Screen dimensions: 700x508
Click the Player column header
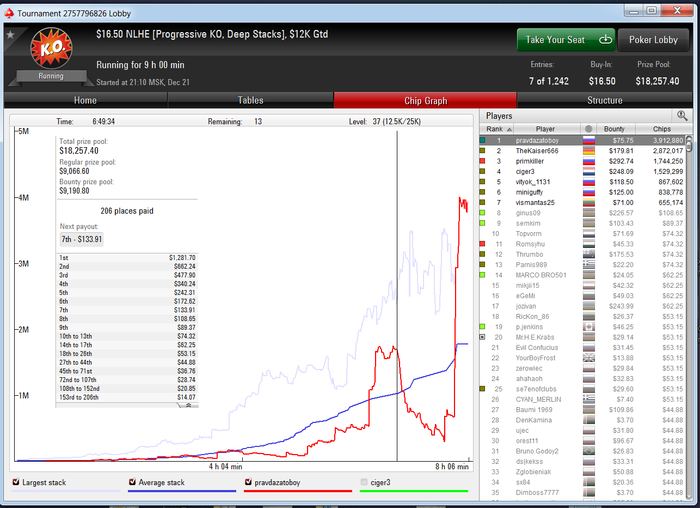(546, 129)
